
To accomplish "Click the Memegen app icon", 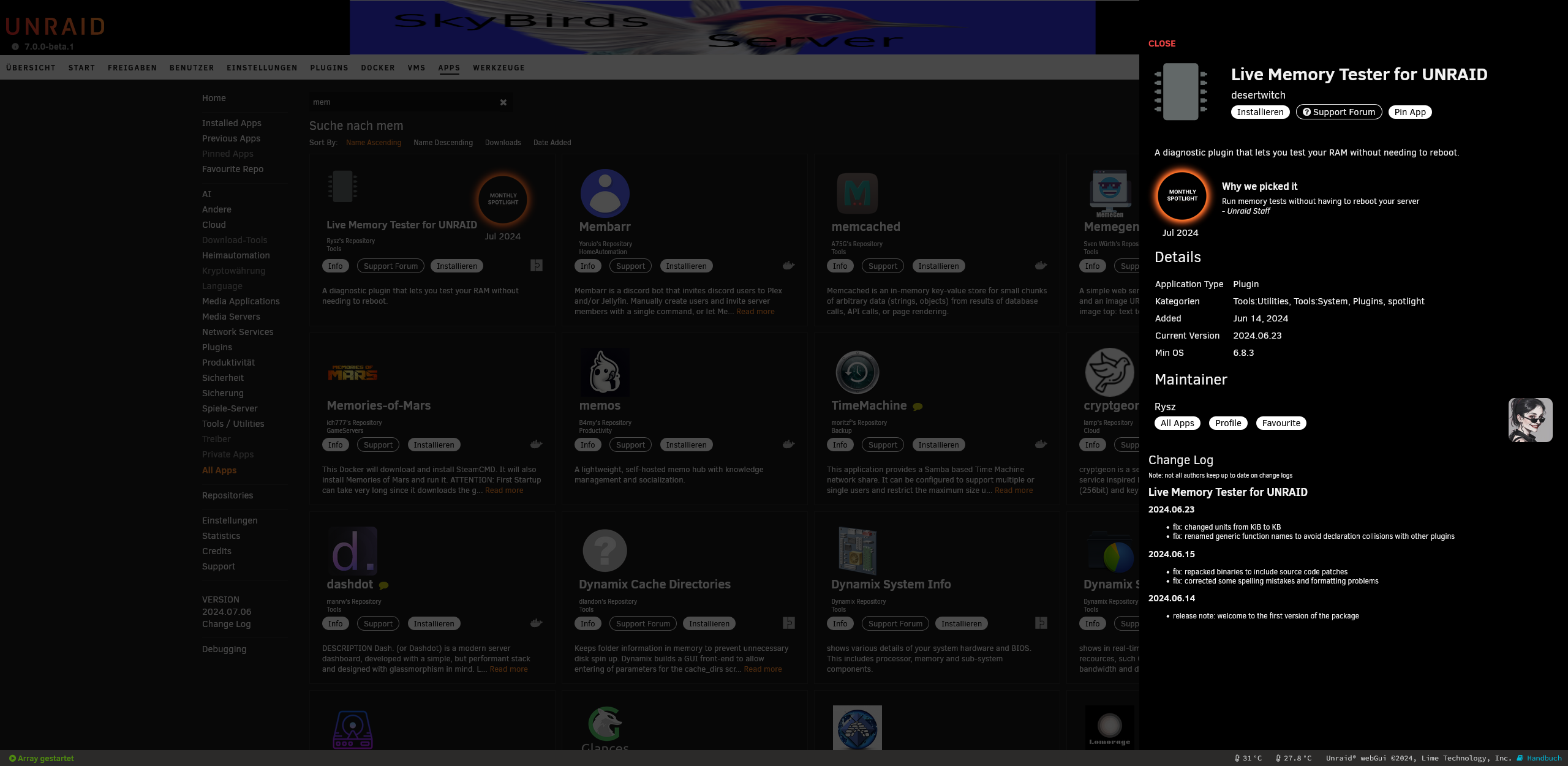I will pyautogui.click(x=1110, y=193).
